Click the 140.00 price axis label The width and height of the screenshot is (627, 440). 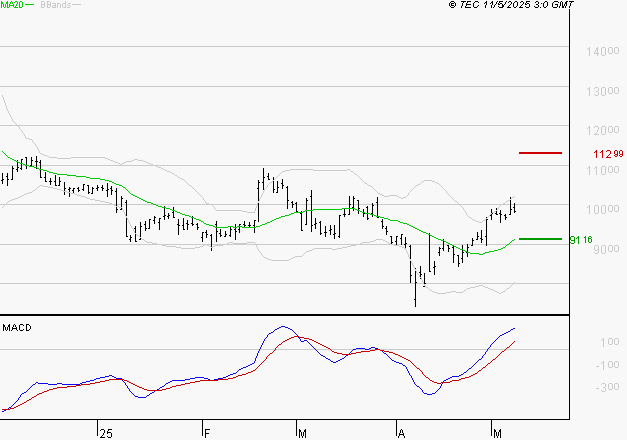click(x=603, y=52)
